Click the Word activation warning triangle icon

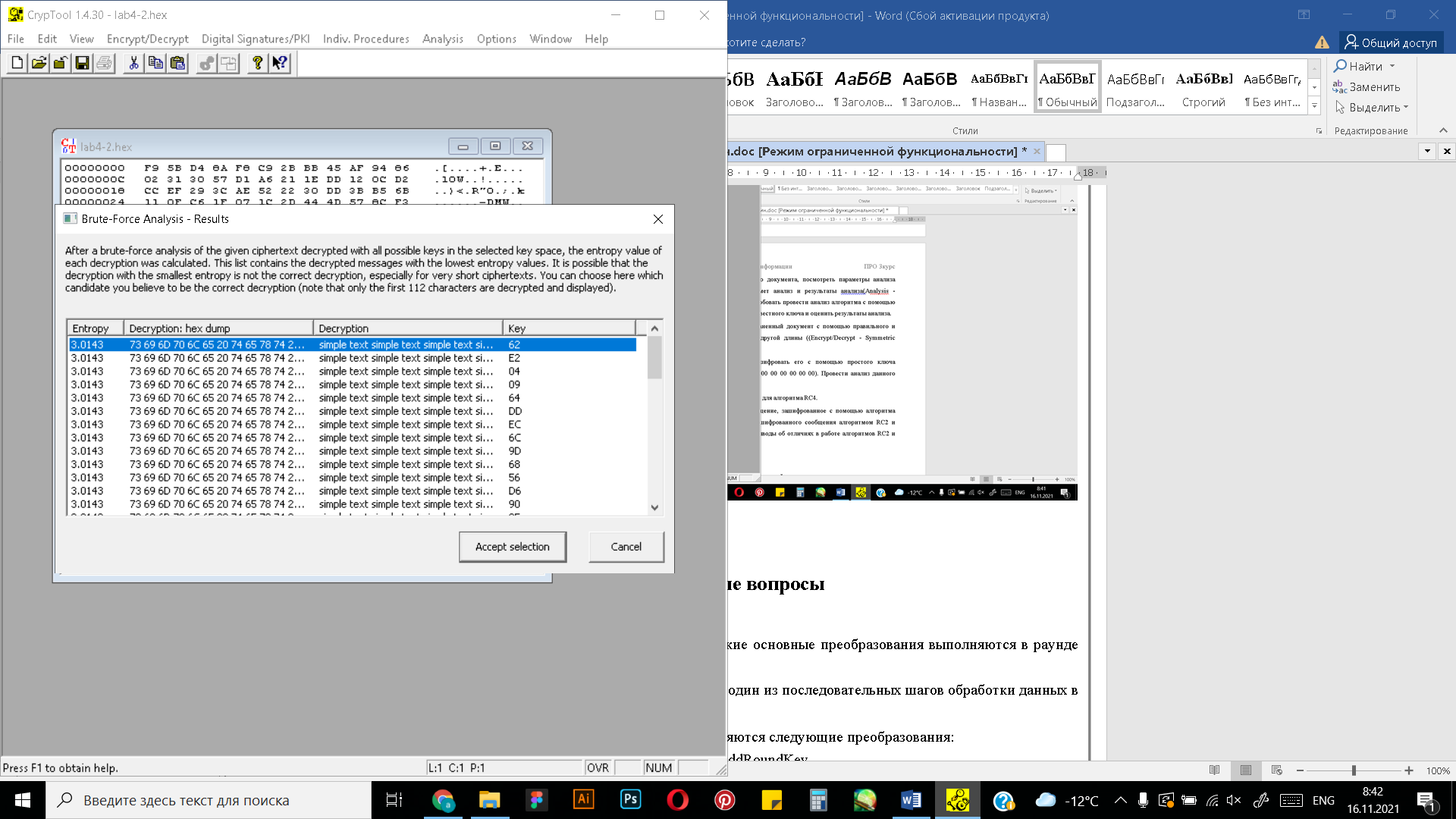point(1322,42)
